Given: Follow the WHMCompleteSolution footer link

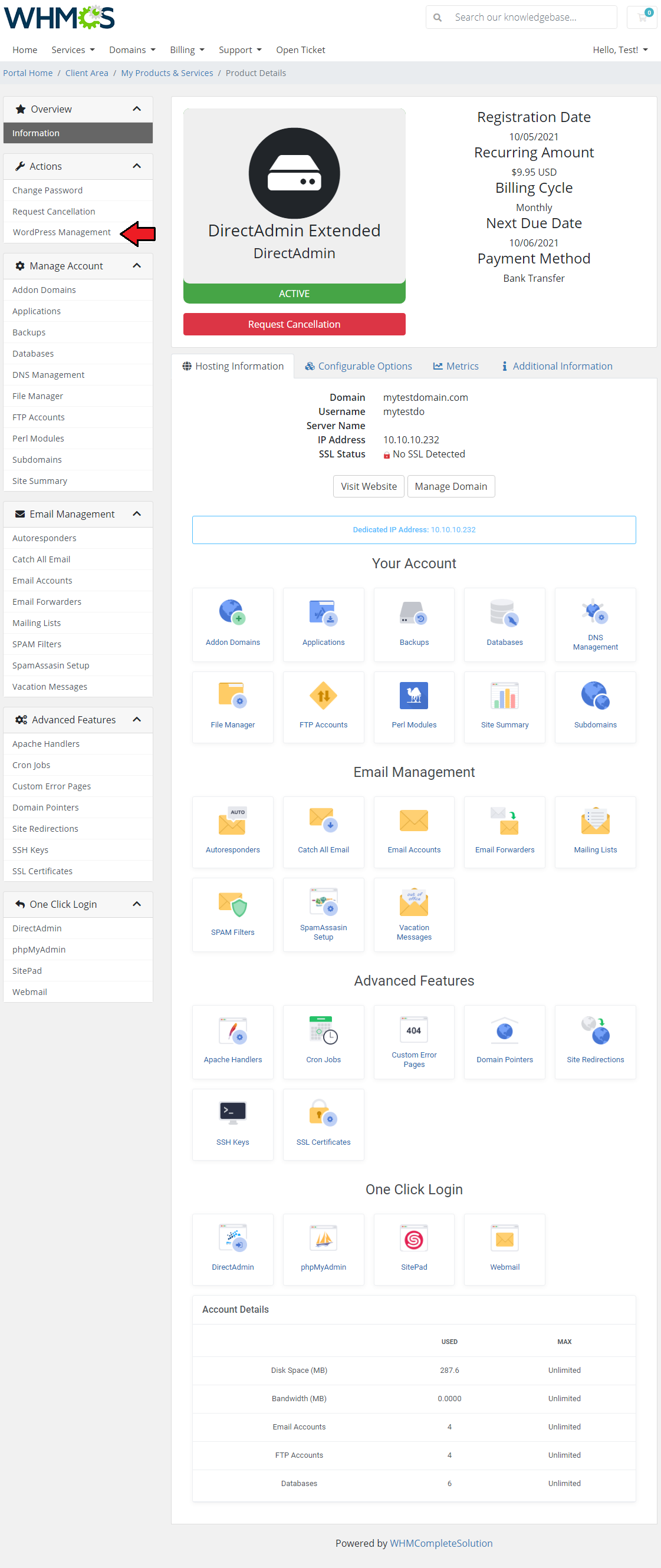Looking at the screenshot, I should (x=441, y=1543).
